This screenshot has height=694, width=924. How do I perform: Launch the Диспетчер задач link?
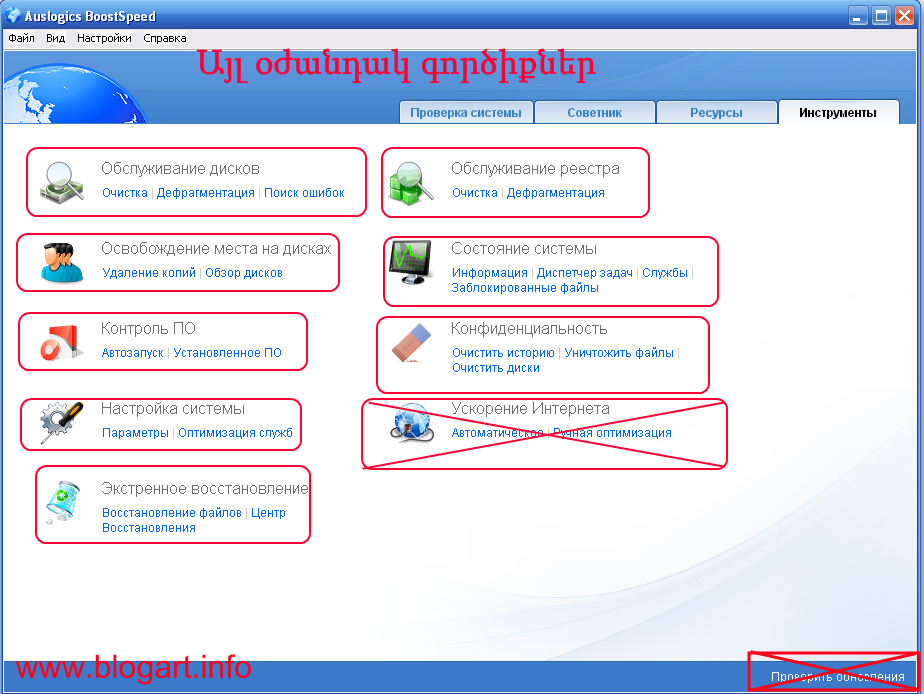point(585,273)
